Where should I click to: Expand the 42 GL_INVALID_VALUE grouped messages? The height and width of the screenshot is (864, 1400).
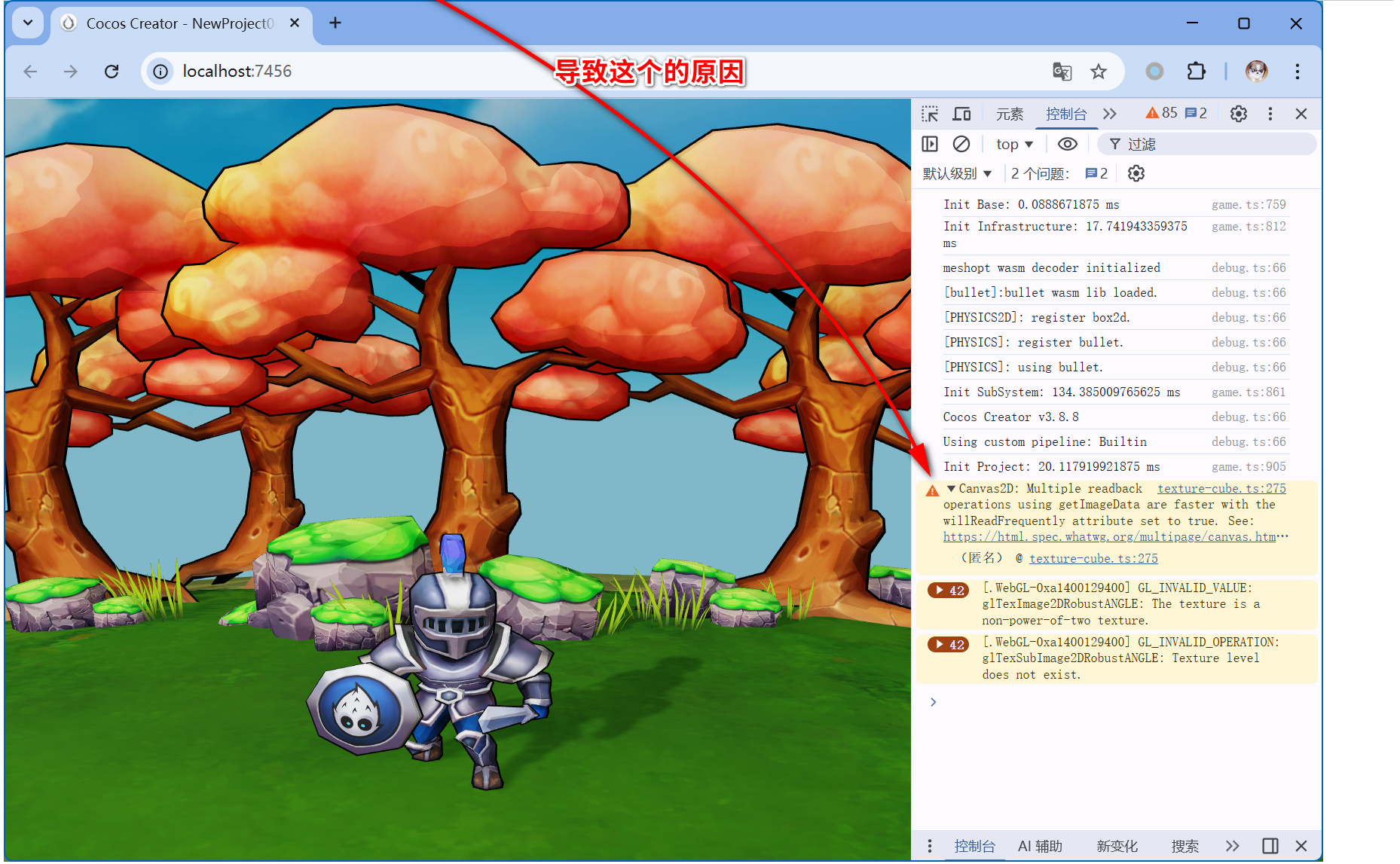(948, 591)
